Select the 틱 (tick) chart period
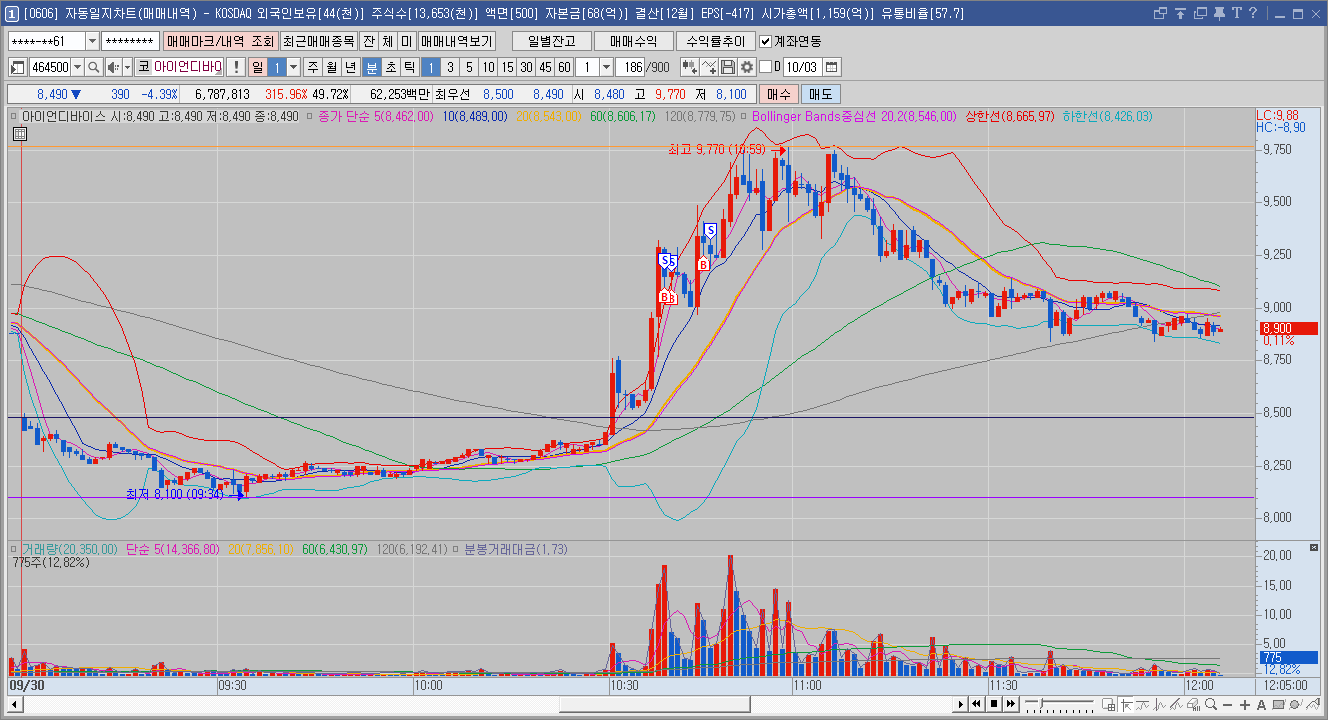Image resolution: width=1328 pixels, height=720 pixels. pyautogui.click(x=409, y=67)
